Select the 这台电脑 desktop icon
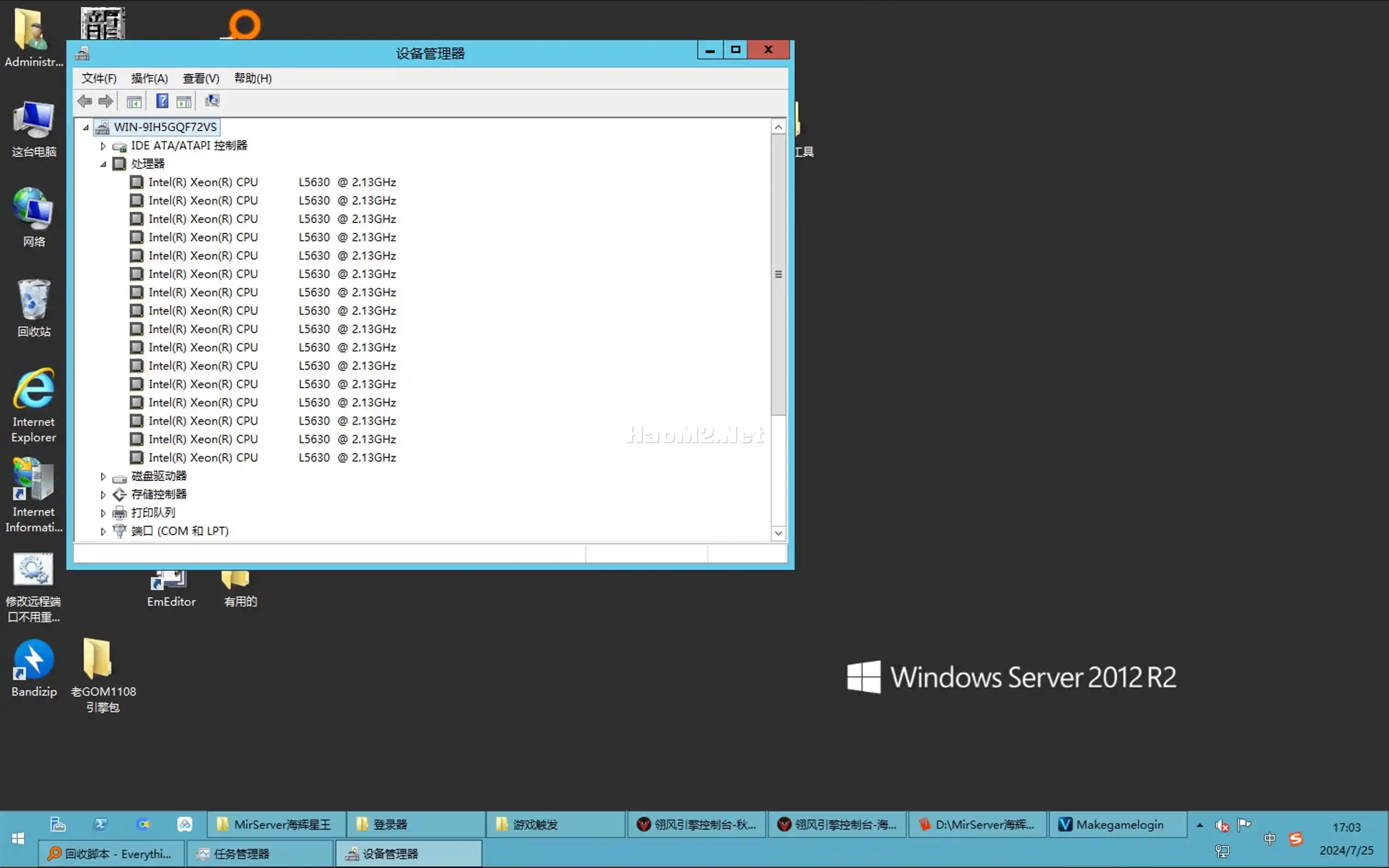 tap(34, 129)
